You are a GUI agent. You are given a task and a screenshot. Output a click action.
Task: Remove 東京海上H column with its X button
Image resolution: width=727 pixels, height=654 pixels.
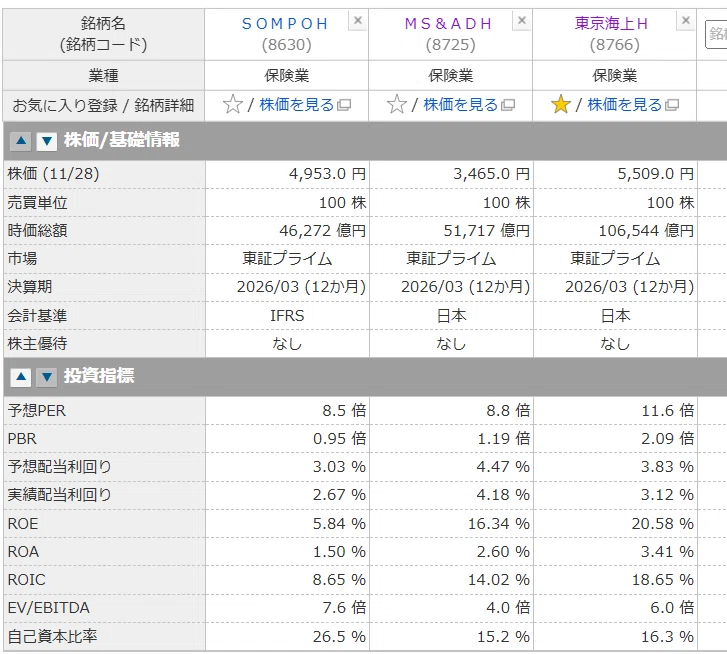tap(686, 20)
